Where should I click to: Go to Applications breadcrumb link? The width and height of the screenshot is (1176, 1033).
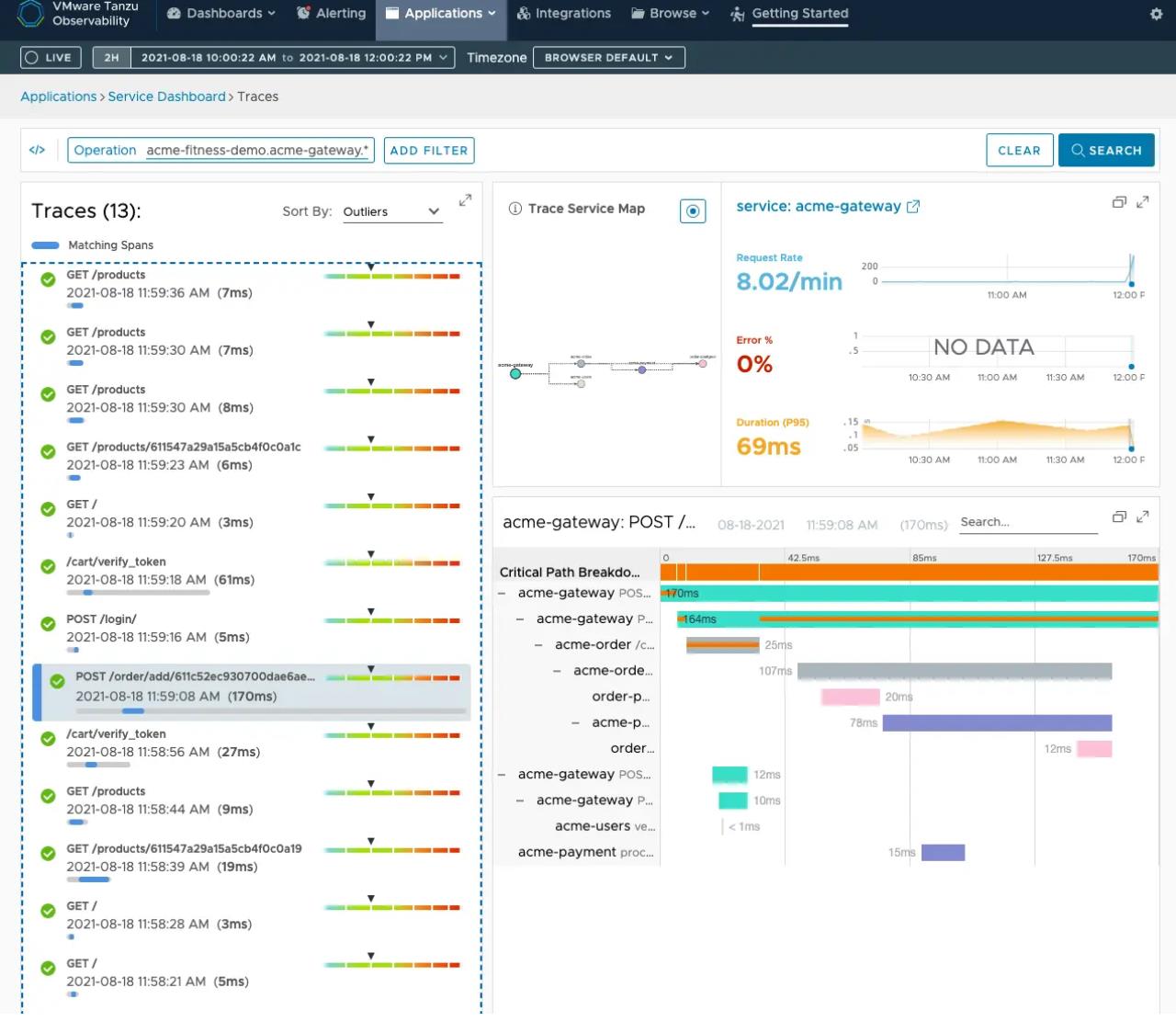click(x=58, y=96)
